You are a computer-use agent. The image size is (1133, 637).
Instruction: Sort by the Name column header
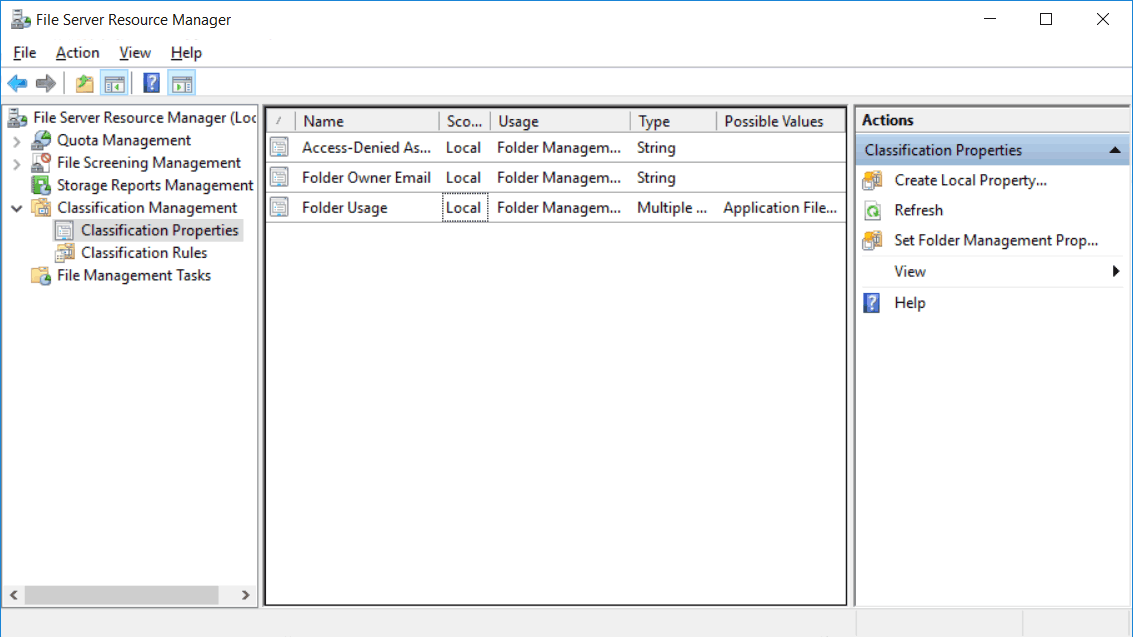[367, 121]
